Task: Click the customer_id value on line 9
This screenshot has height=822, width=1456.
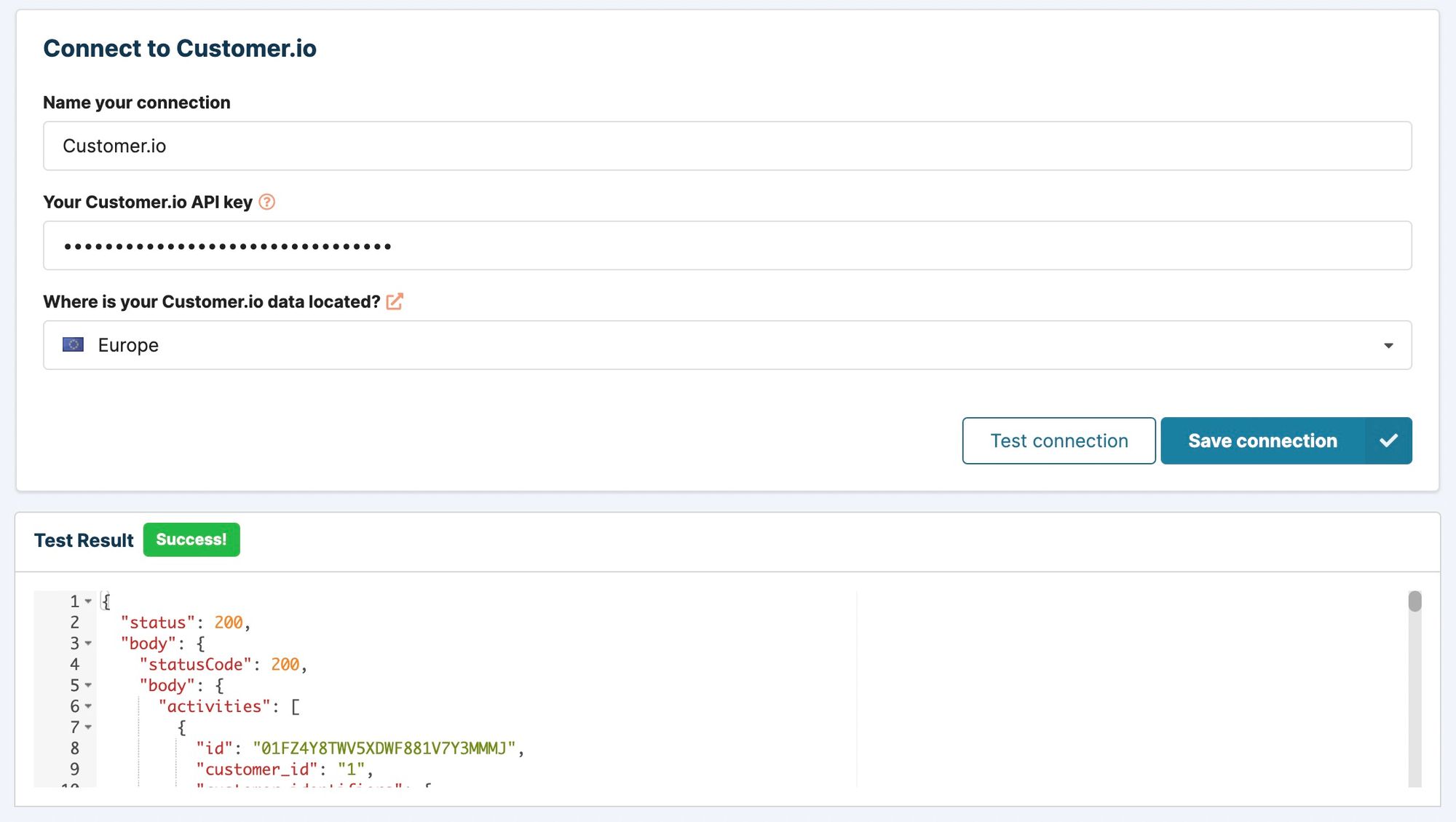Action: pos(355,769)
